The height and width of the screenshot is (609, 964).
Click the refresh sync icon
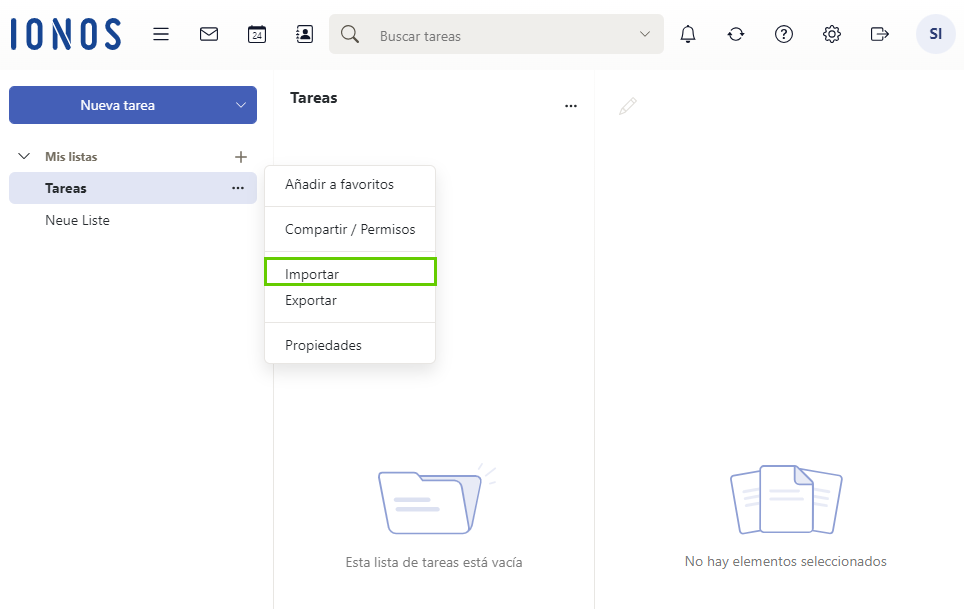pos(736,34)
